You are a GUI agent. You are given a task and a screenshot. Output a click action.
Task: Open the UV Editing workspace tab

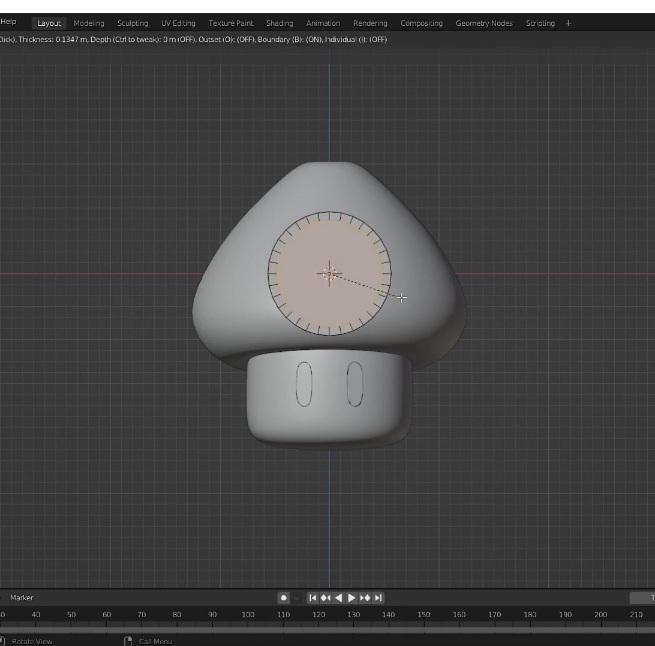pos(178,23)
